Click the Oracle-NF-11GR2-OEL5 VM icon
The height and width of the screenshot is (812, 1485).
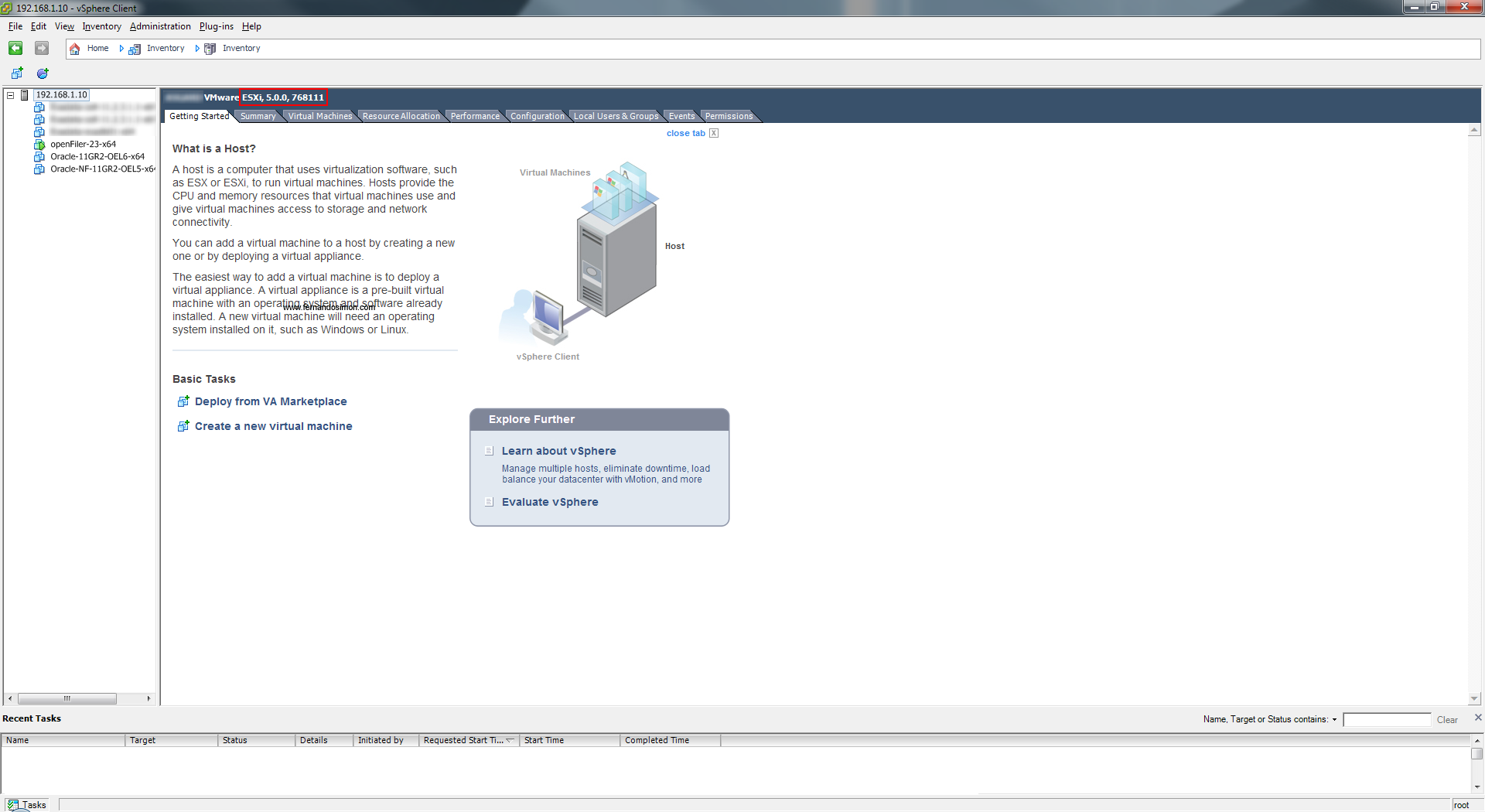point(39,169)
